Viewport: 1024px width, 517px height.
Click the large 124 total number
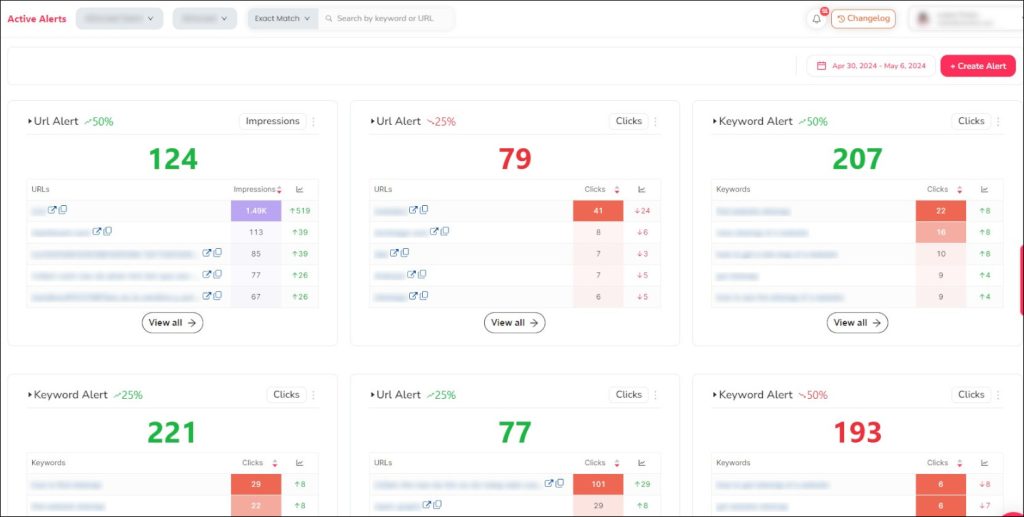pyautogui.click(x=173, y=159)
